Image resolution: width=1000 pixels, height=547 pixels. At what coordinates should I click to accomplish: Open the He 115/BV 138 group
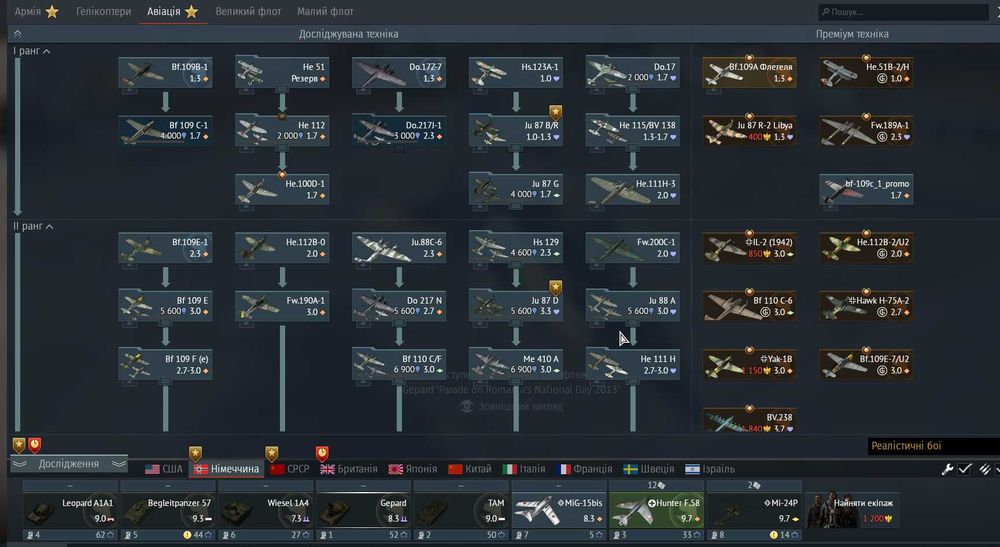pos(632,131)
